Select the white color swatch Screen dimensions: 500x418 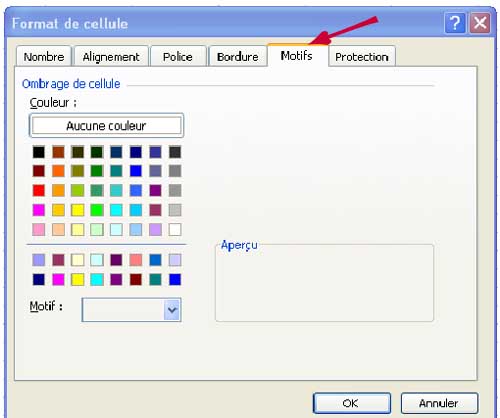pos(175,229)
